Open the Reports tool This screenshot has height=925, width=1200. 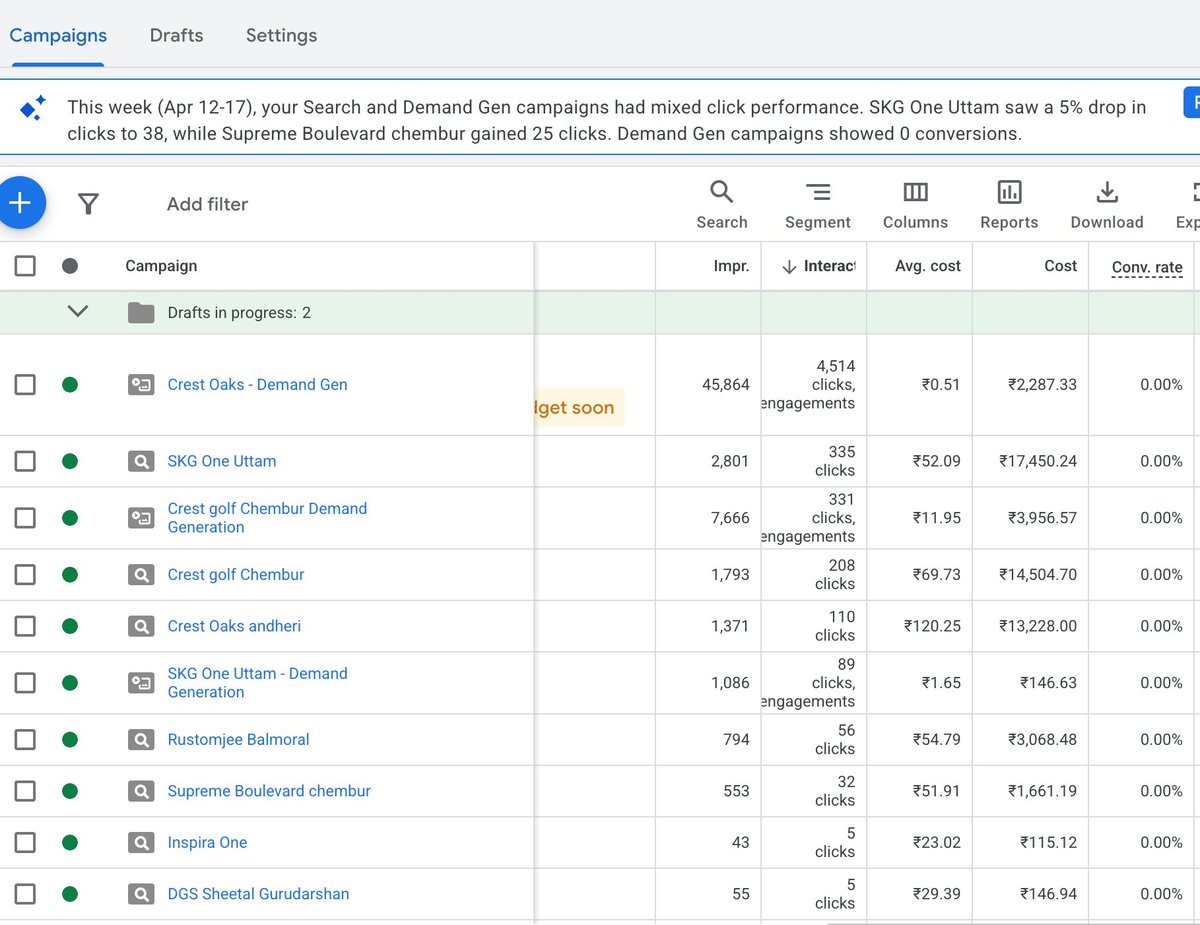click(1009, 205)
